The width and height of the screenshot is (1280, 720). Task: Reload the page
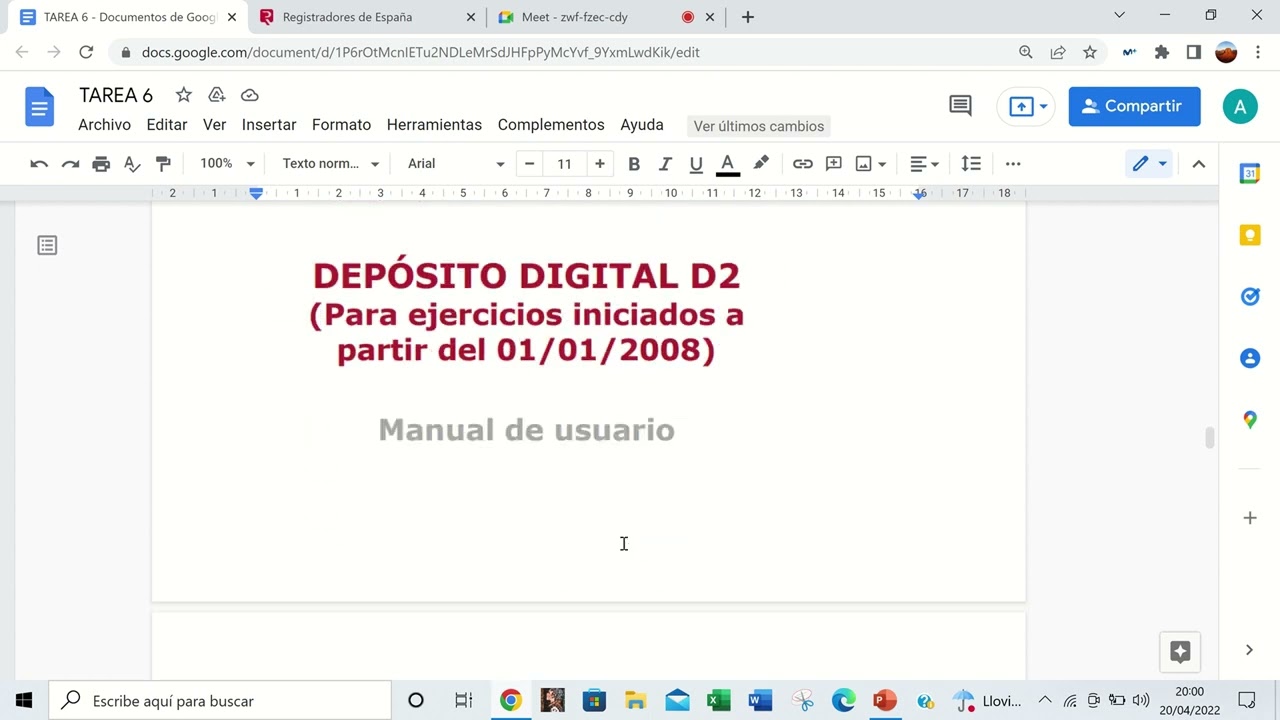[x=86, y=52]
